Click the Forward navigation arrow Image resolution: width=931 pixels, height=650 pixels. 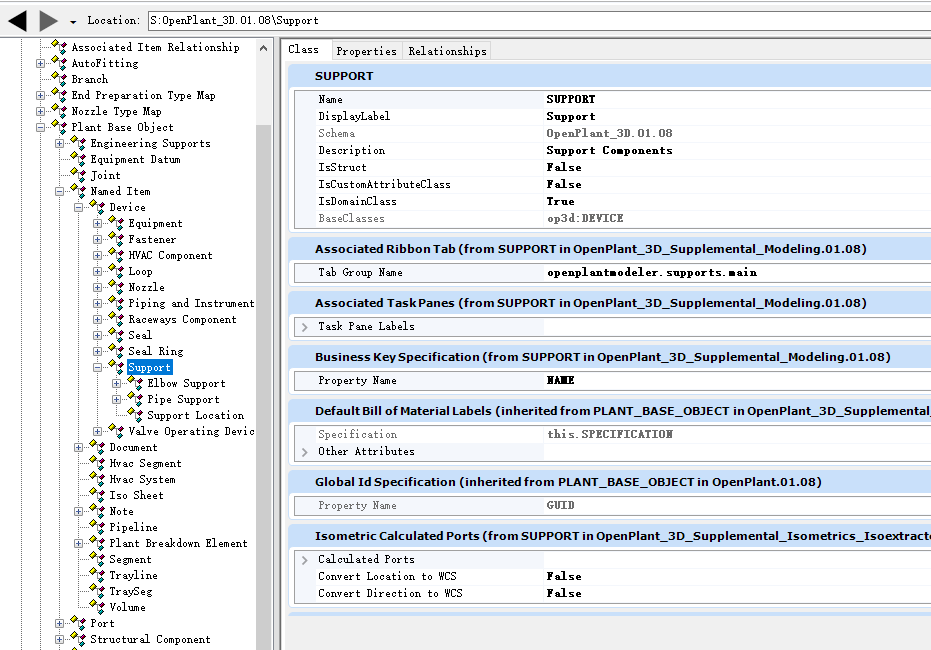point(48,20)
